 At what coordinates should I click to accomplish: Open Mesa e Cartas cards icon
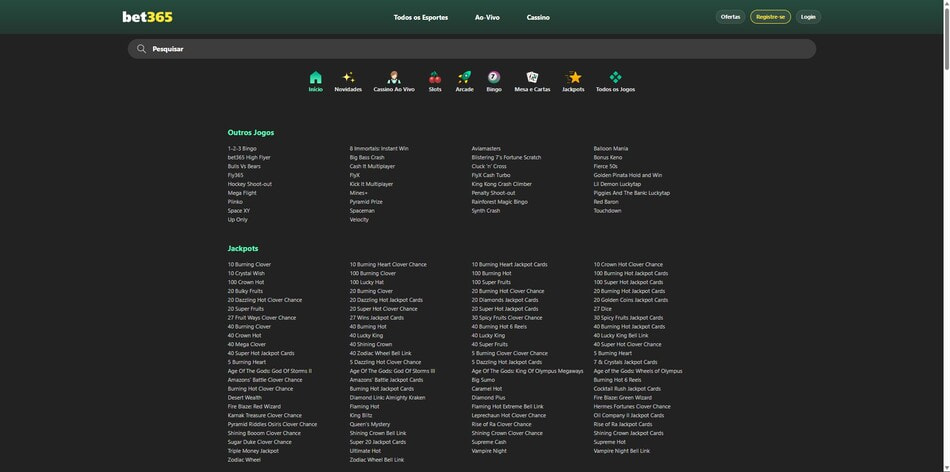533,78
